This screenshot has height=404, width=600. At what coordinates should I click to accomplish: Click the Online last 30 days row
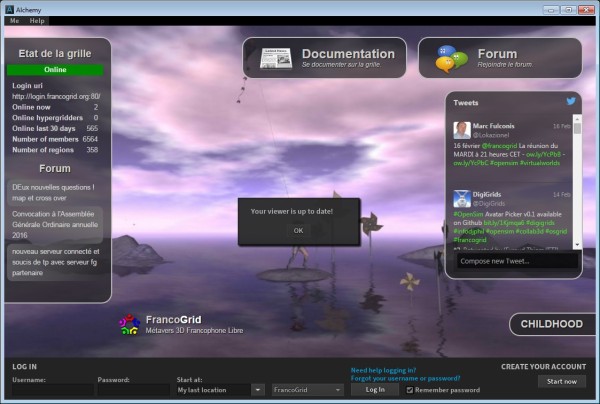(55, 129)
